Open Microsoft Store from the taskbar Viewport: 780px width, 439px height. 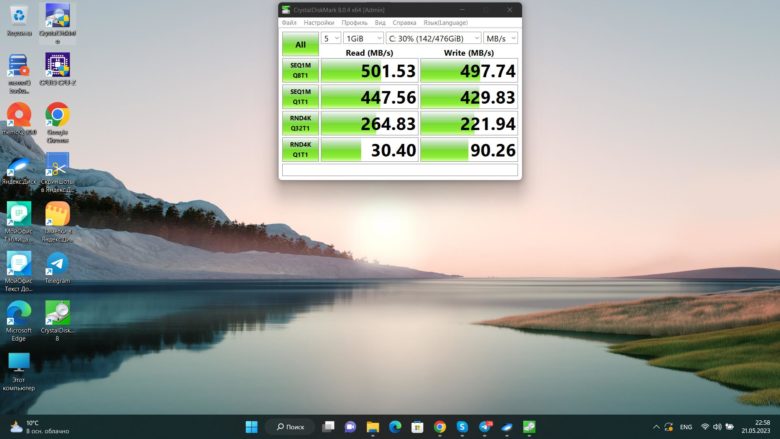417,427
